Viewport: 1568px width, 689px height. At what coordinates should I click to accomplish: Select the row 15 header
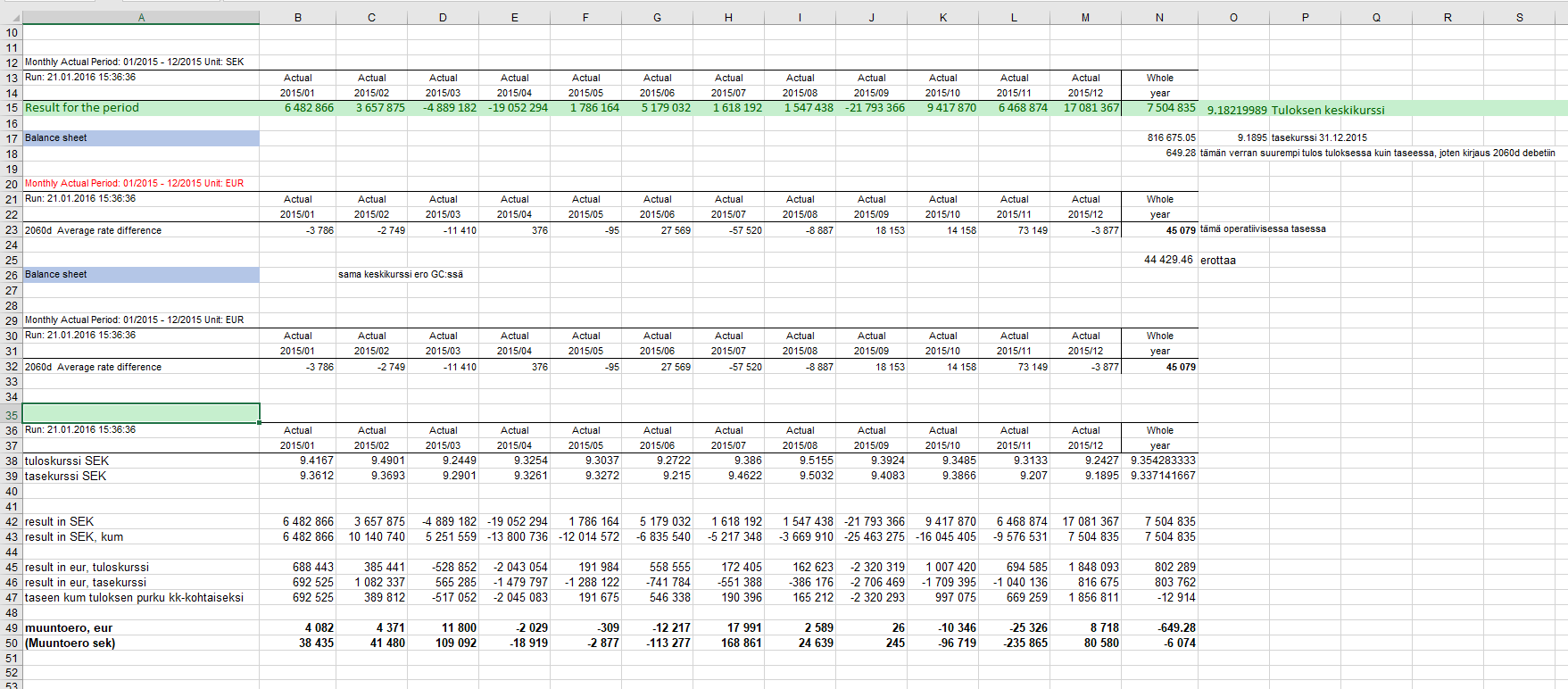[11, 108]
